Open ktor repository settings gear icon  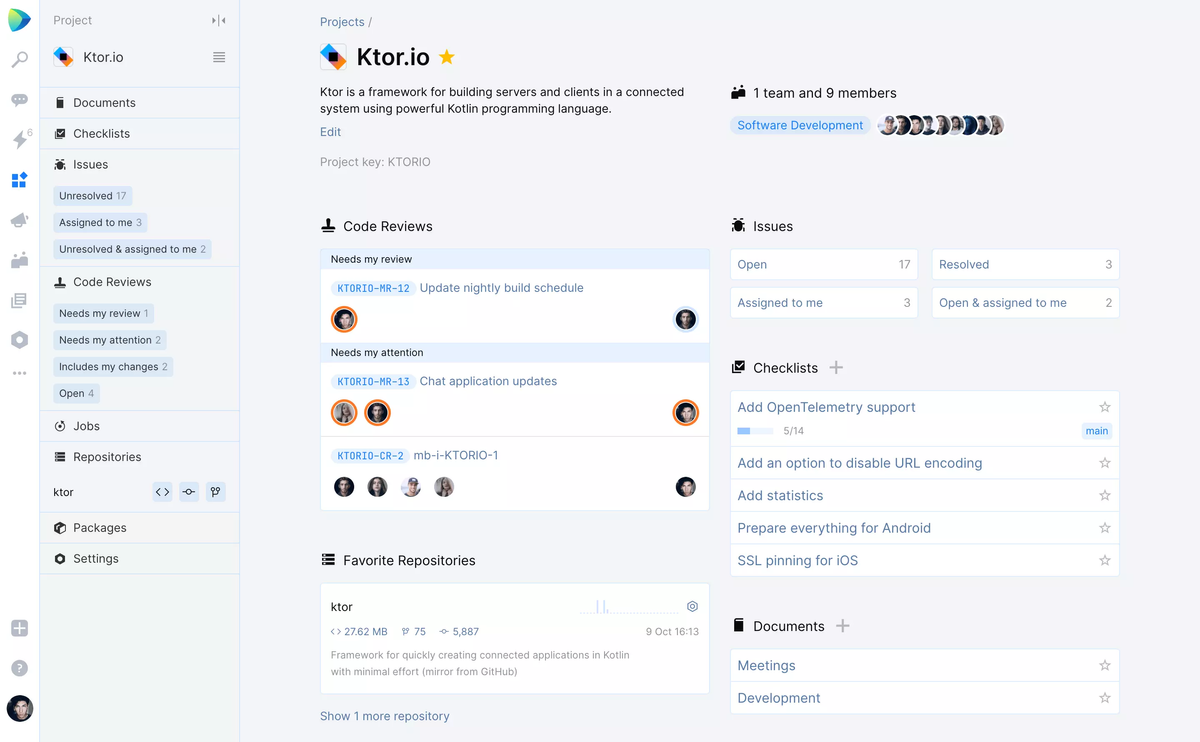(692, 606)
